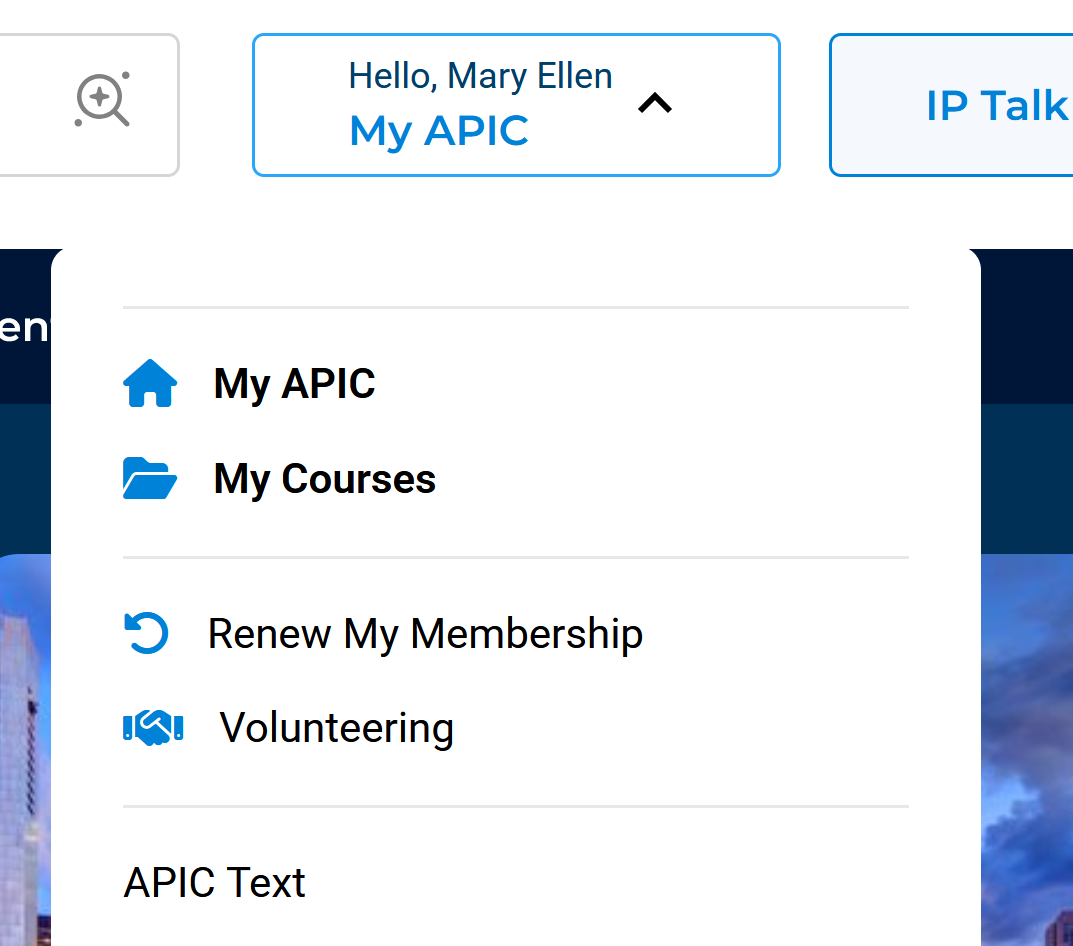Screen dimensions: 1073x946
Task: Click the open folder icon
Action: (x=150, y=478)
